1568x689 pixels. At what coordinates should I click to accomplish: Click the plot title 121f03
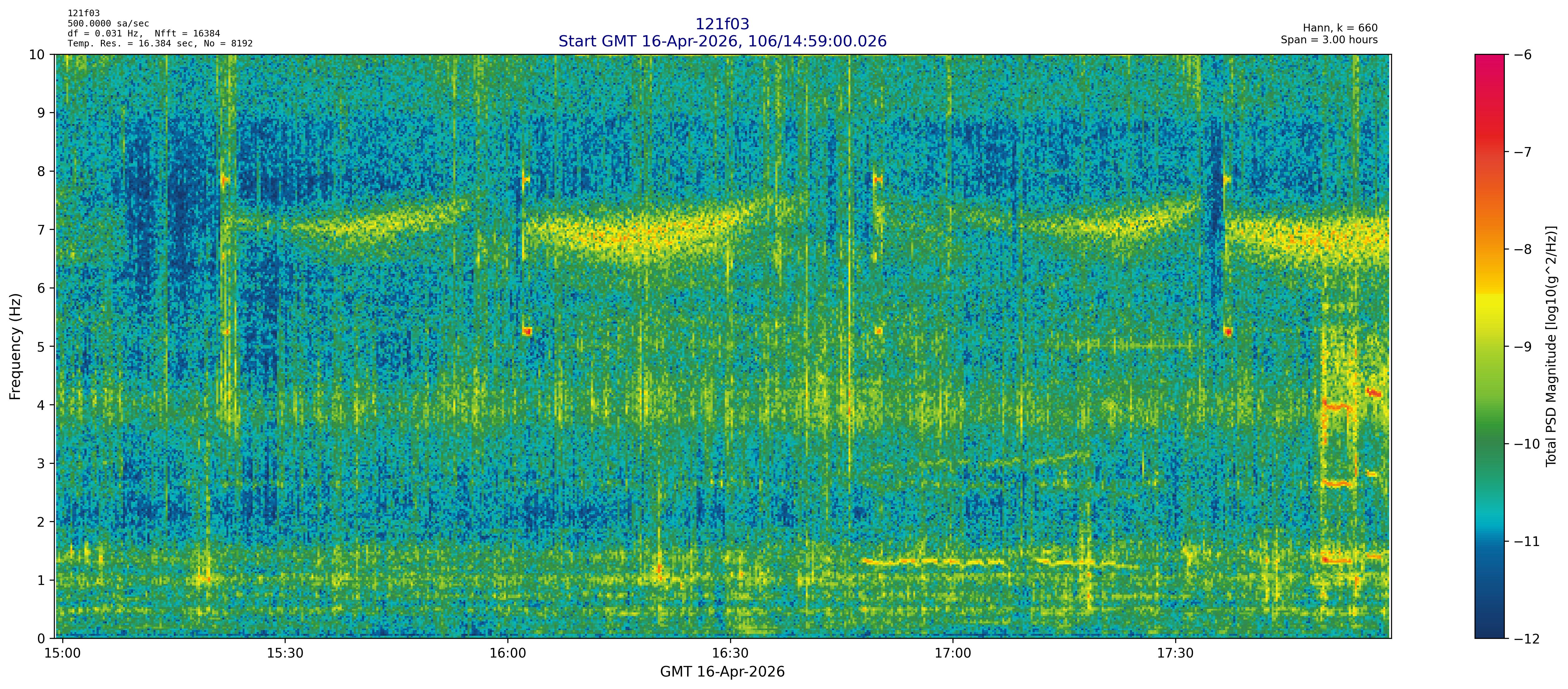coord(722,24)
